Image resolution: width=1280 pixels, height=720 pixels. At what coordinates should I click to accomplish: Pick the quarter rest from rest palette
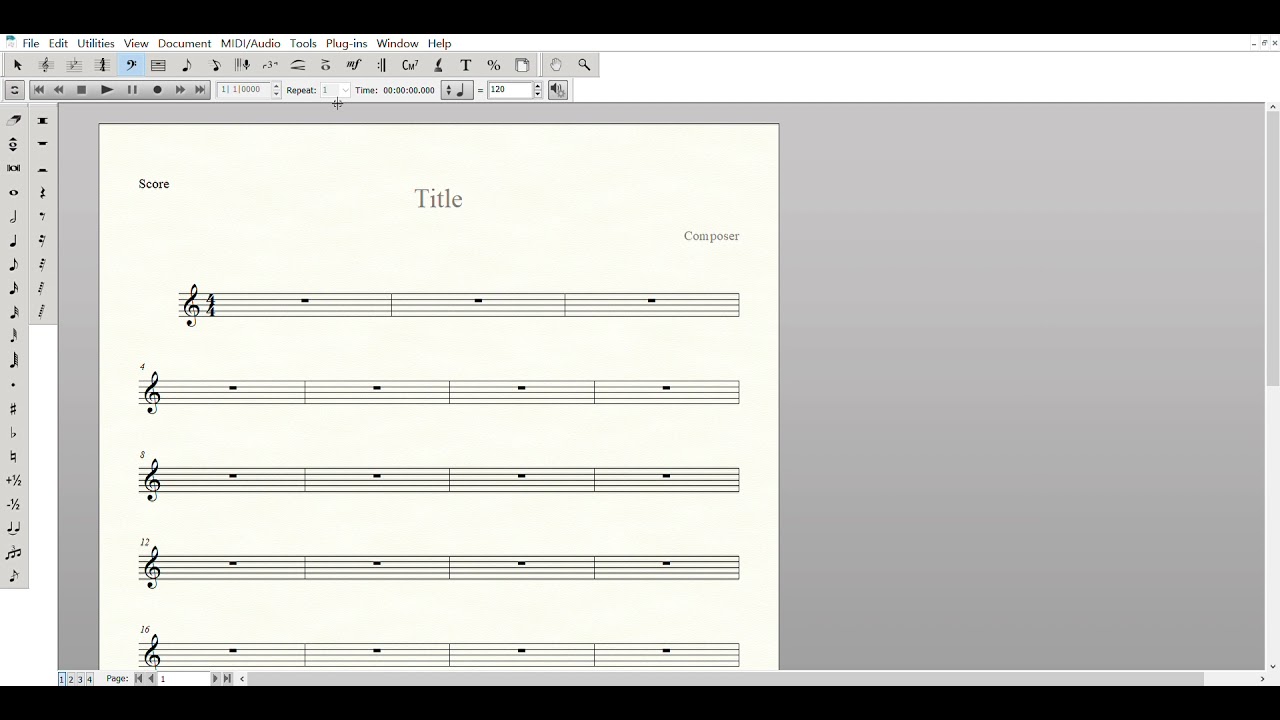[42, 193]
